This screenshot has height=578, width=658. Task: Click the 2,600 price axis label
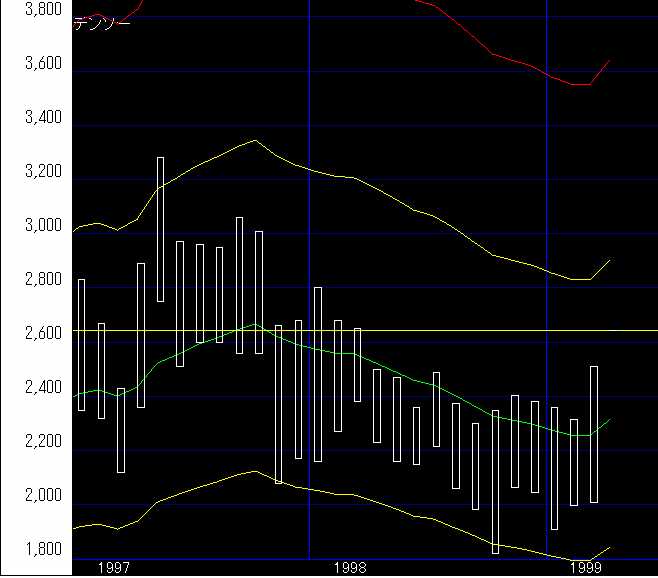click(x=42, y=334)
